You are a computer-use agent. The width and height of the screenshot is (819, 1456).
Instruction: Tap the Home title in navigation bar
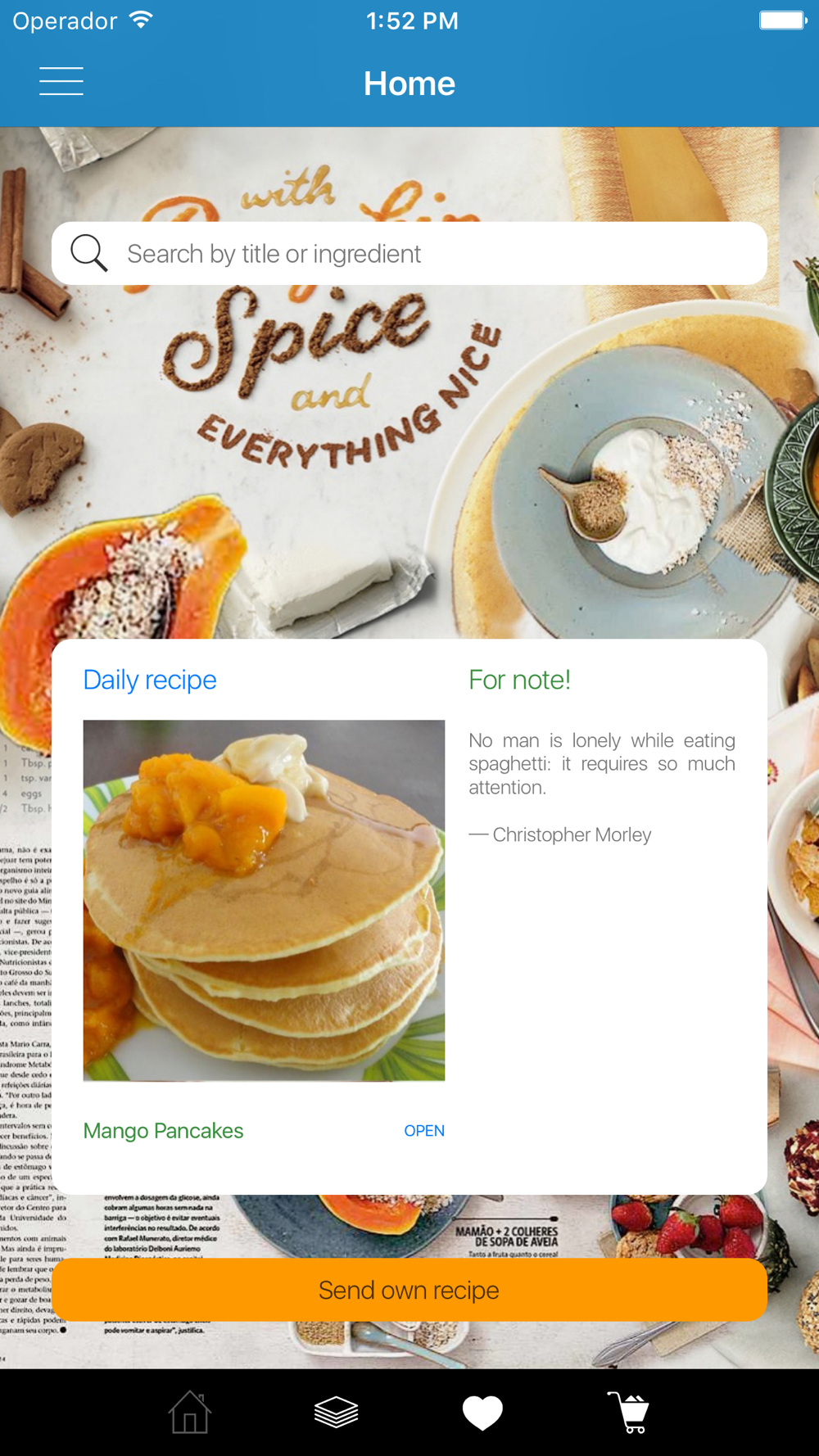409,83
